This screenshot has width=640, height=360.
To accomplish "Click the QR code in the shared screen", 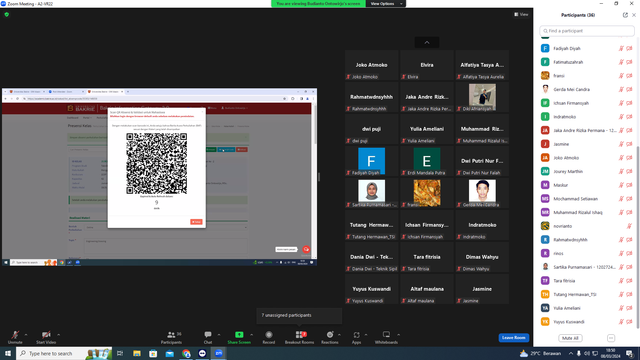I will point(156,164).
